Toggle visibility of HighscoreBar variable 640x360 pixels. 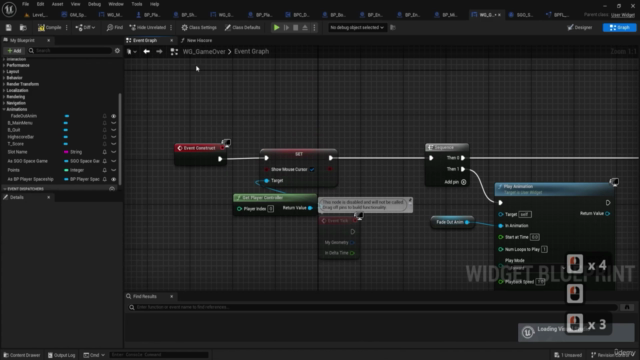(113, 137)
